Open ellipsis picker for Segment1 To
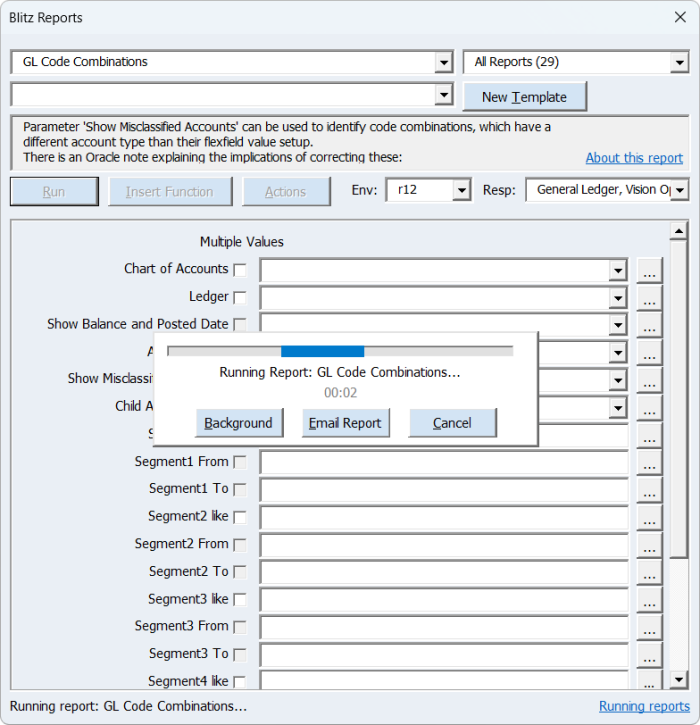Image resolution: width=700 pixels, height=725 pixels. (x=649, y=490)
